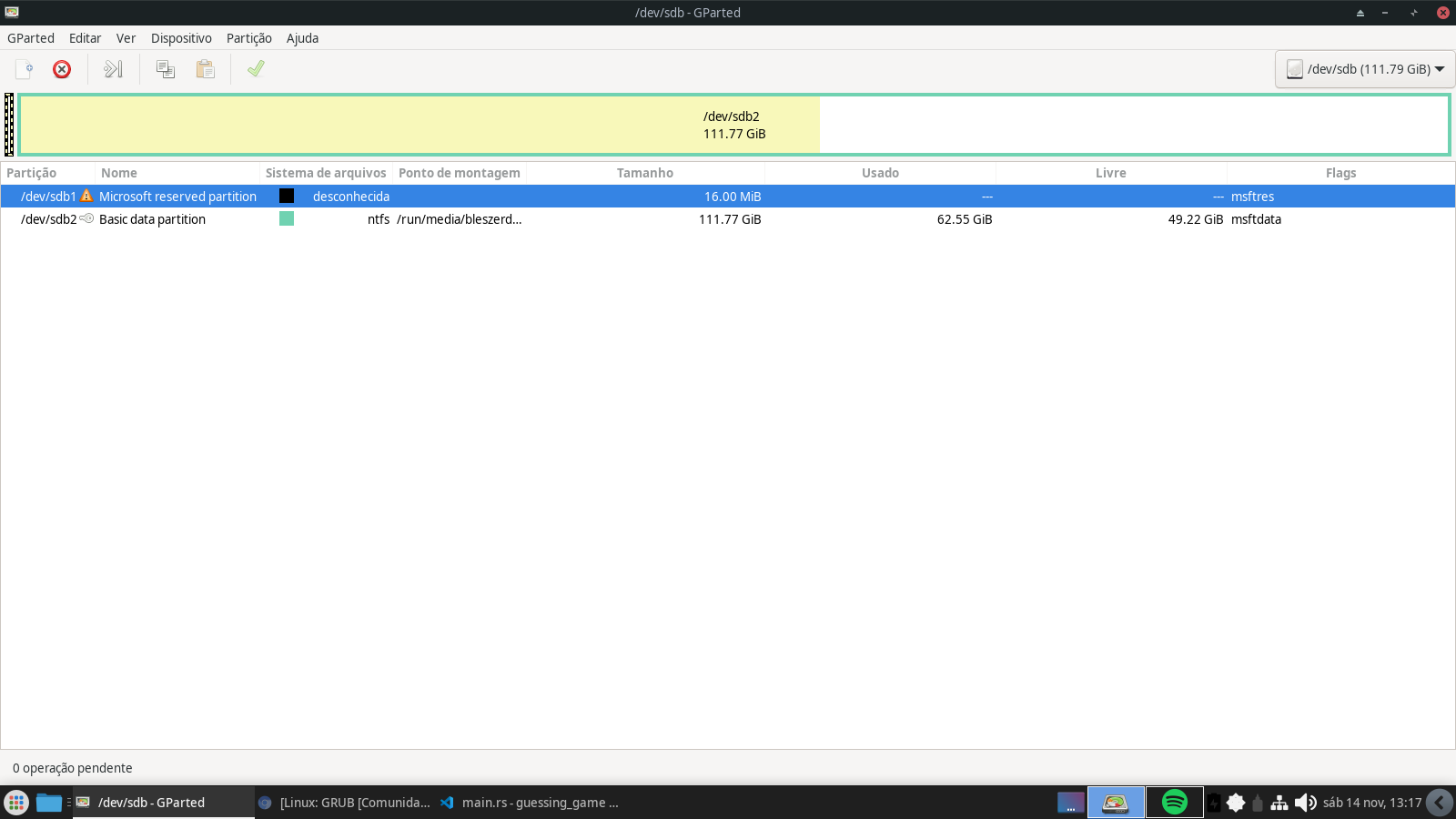Image resolution: width=1456 pixels, height=819 pixels.
Task: Click the 'msftdata' flag cell
Action: (1256, 219)
